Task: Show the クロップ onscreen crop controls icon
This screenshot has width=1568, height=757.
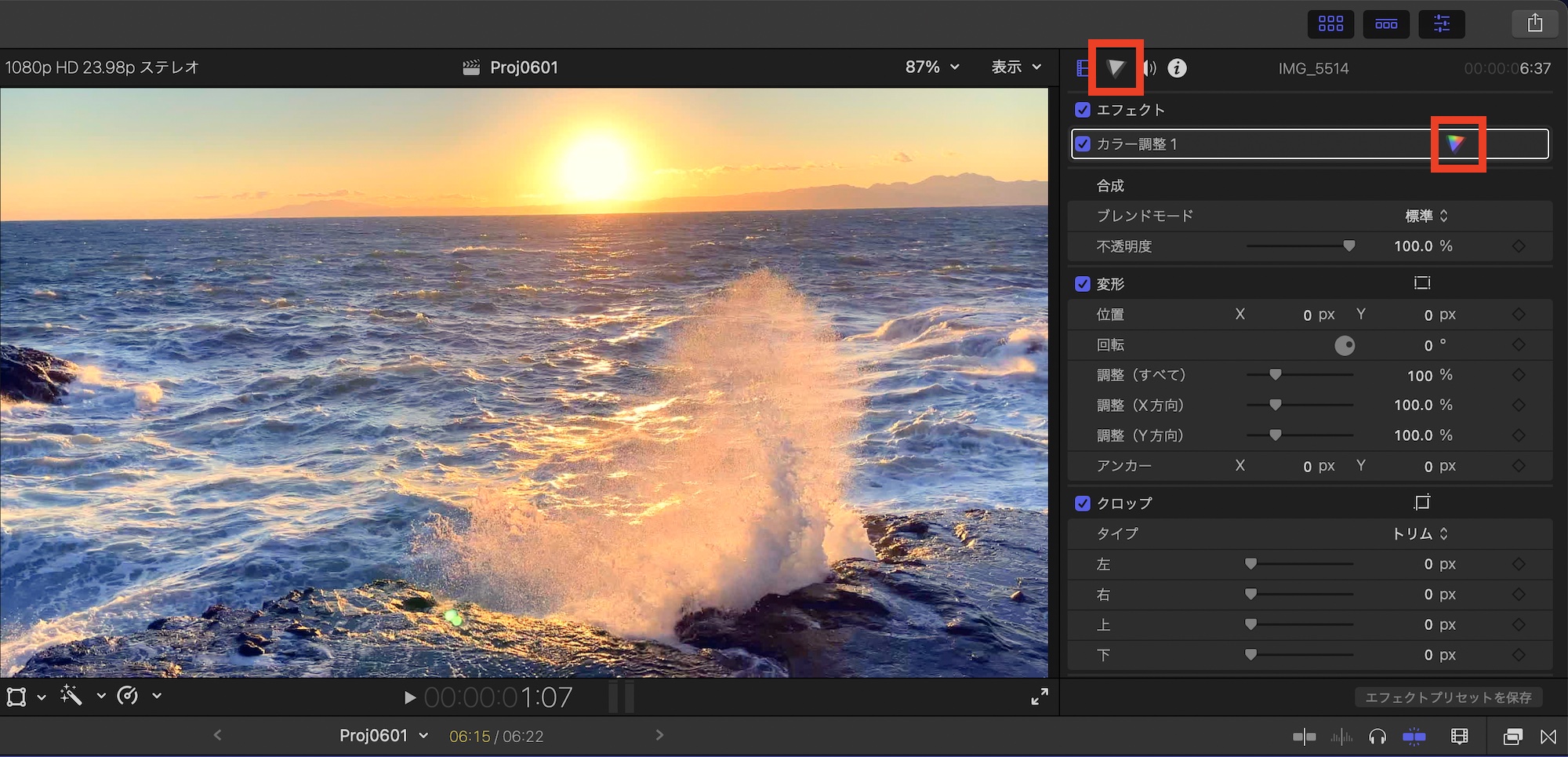Action: tap(1422, 502)
